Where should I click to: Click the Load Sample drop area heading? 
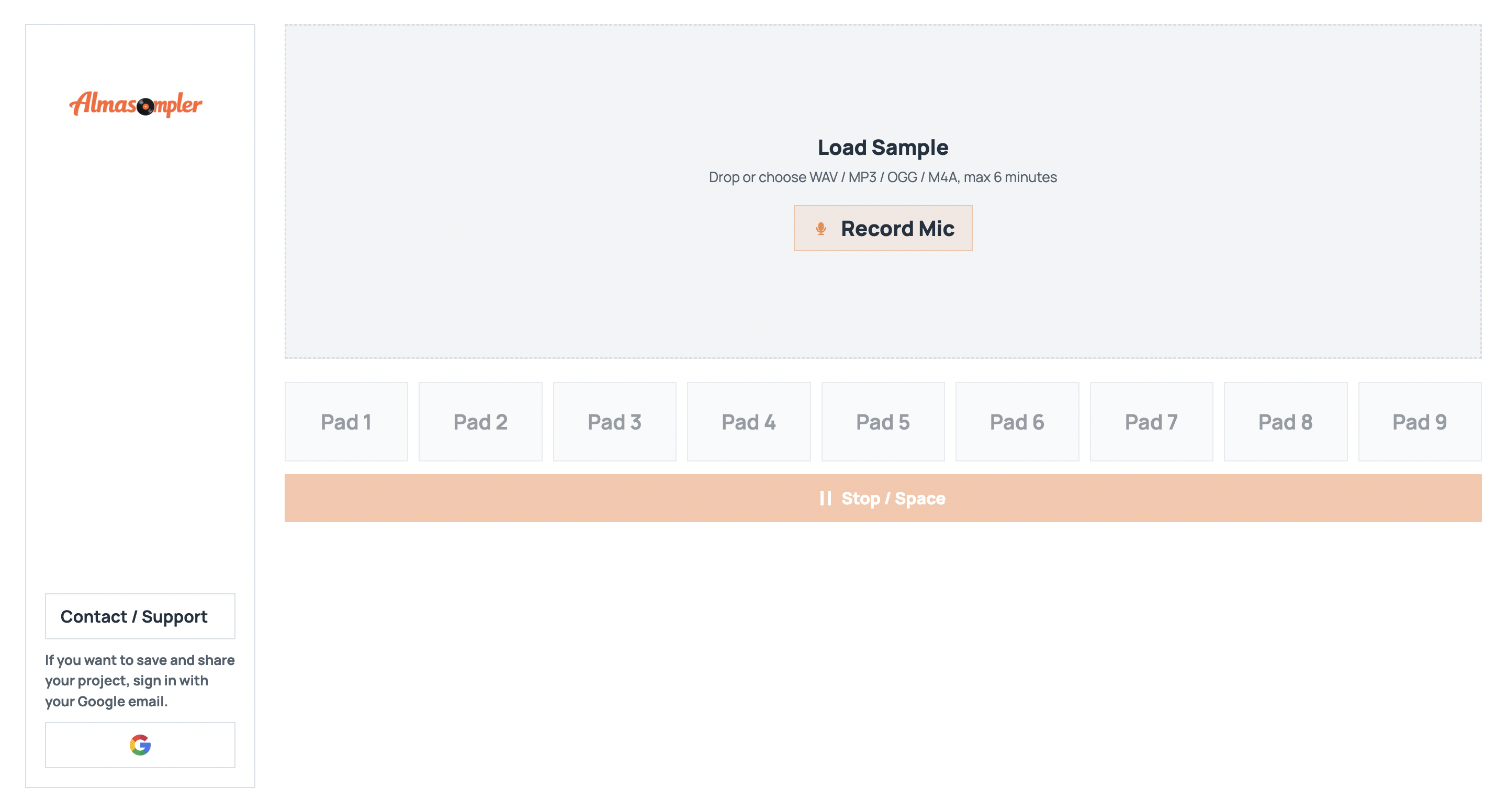[x=882, y=148]
